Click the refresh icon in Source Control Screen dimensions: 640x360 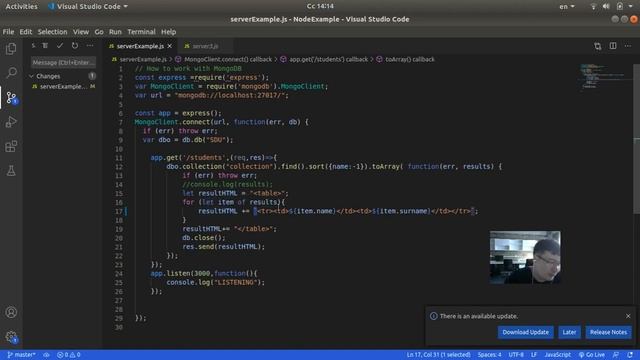tap(75, 46)
